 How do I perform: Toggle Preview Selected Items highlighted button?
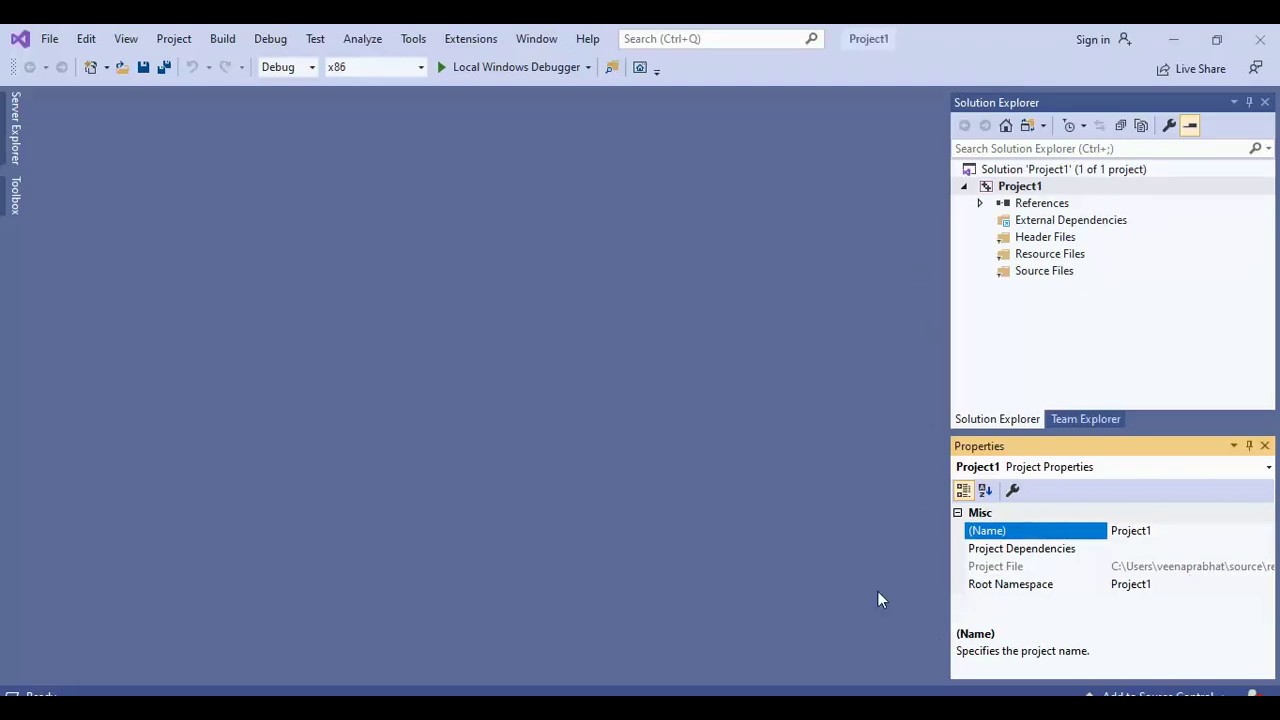coord(1190,125)
